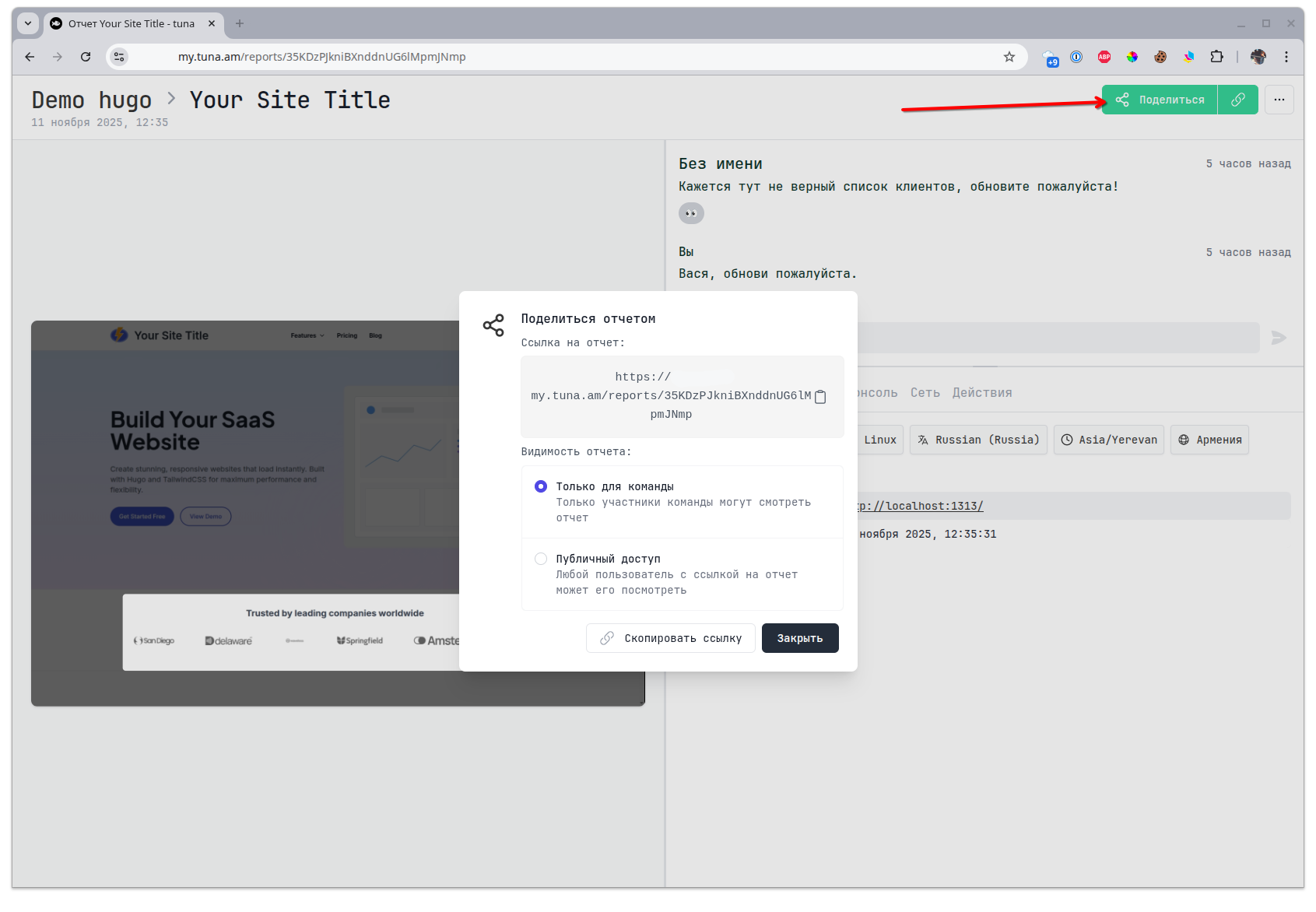The image size is (1316, 912).
Task: Click the clipboard copy icon beside report URL
Action: [x=819, y=397]
